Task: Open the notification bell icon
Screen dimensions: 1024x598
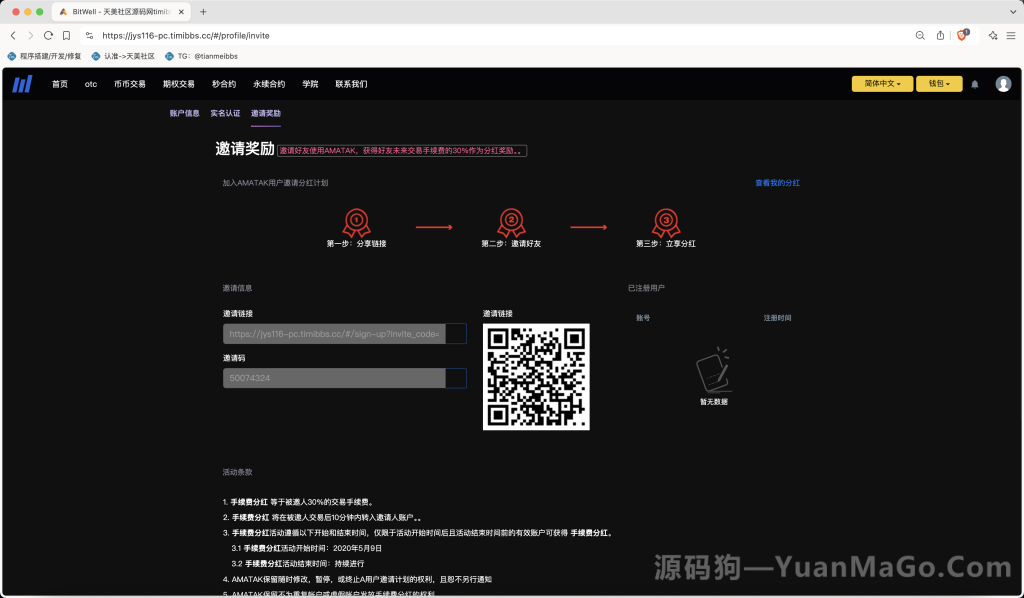Action: [974, 84]
